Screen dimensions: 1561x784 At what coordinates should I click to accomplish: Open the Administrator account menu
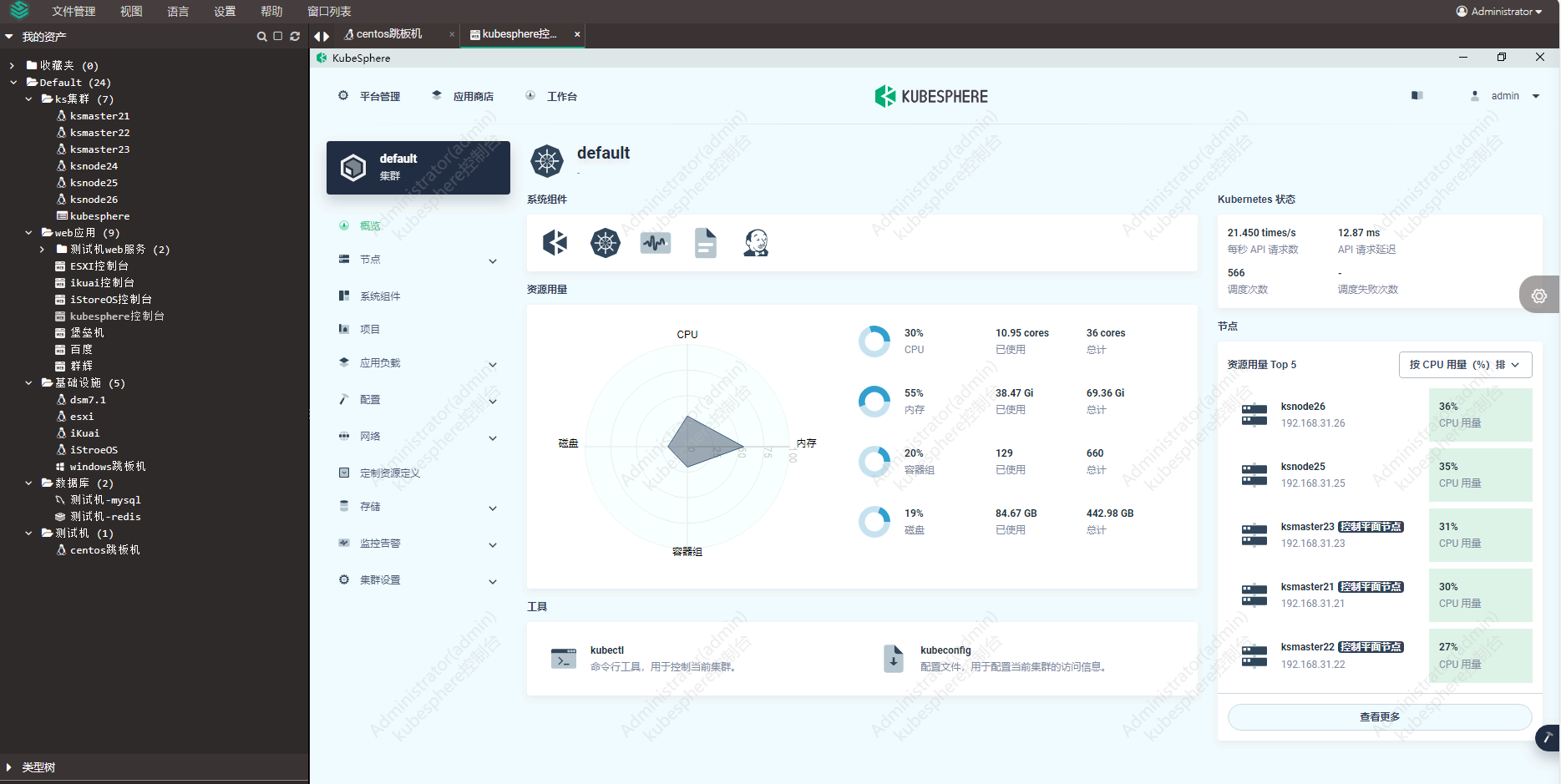click(x=1499, y=12)
